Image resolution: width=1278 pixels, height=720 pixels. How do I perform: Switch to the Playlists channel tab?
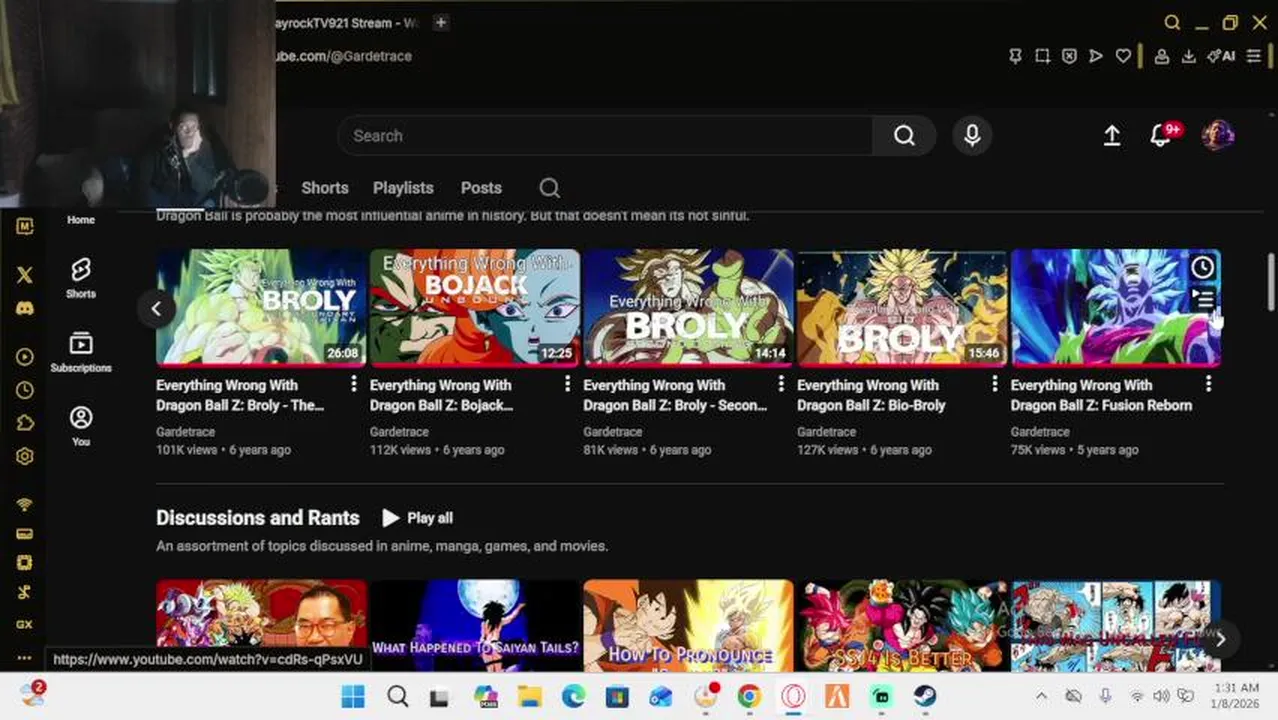coord(403,188)
